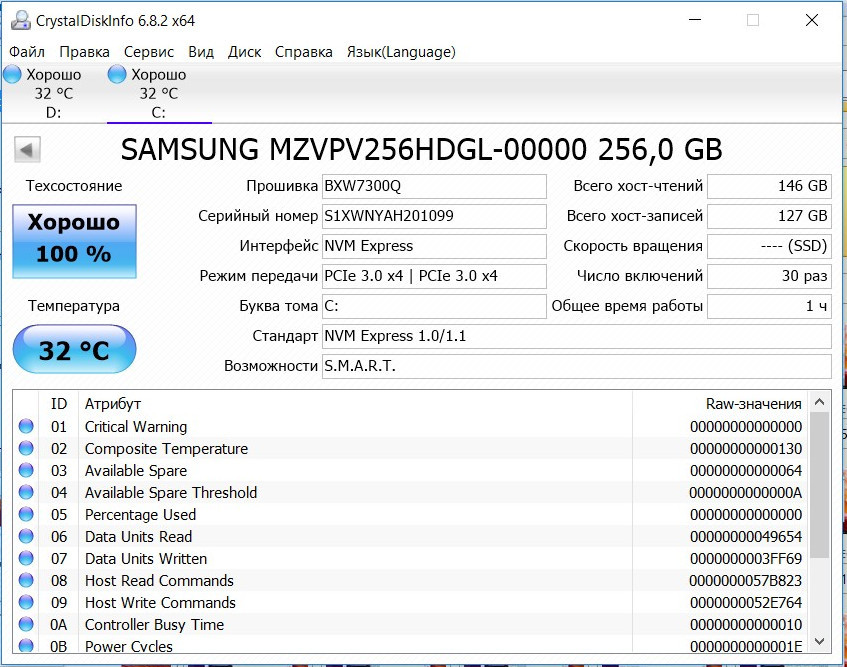Viewport: 847px width, 667px height.
Task: Click the Raw-значения column header
Action: pos(754,404)
